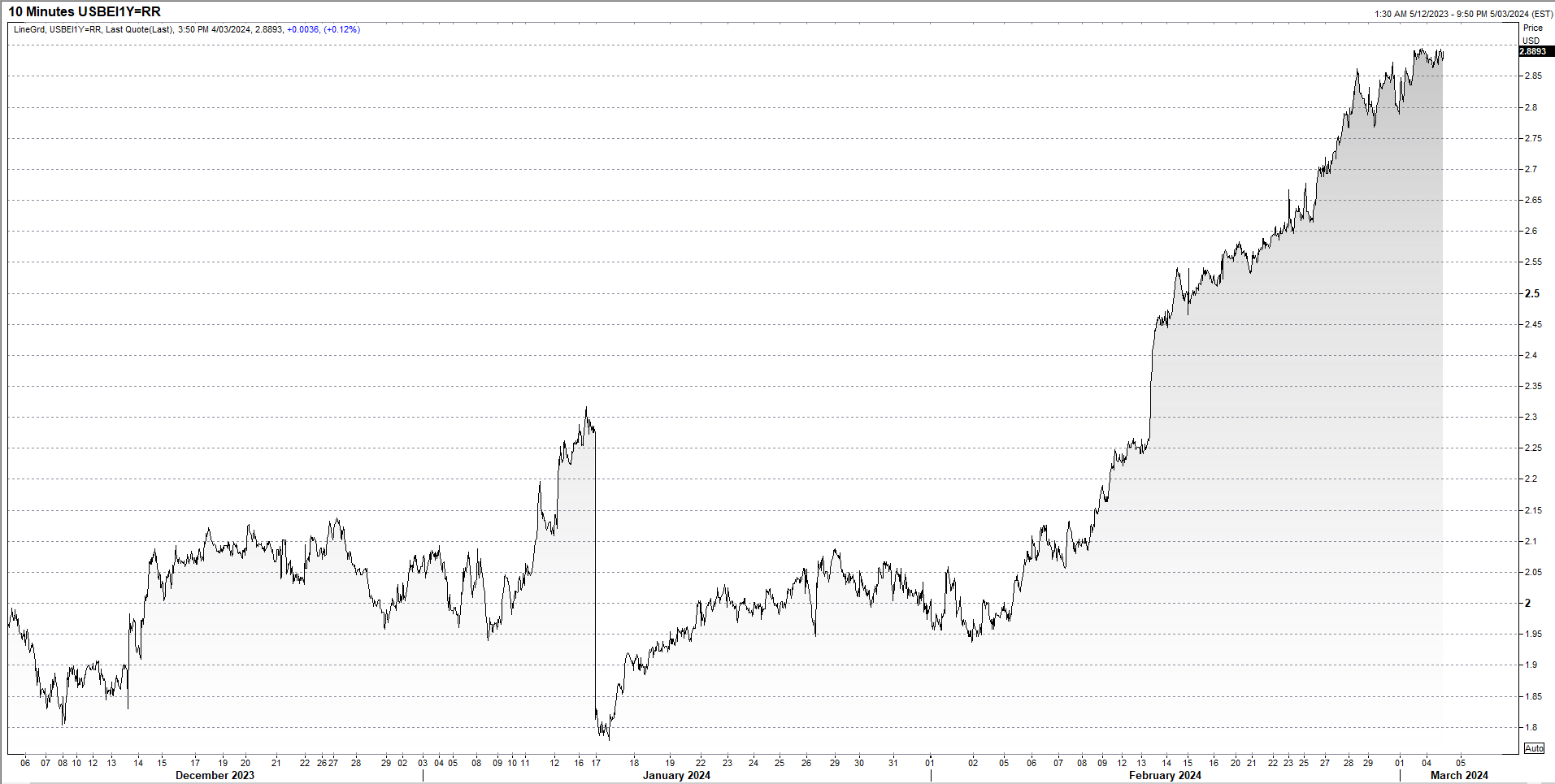
Task: Click the 2.35 price axis label
Action: 1533,386
